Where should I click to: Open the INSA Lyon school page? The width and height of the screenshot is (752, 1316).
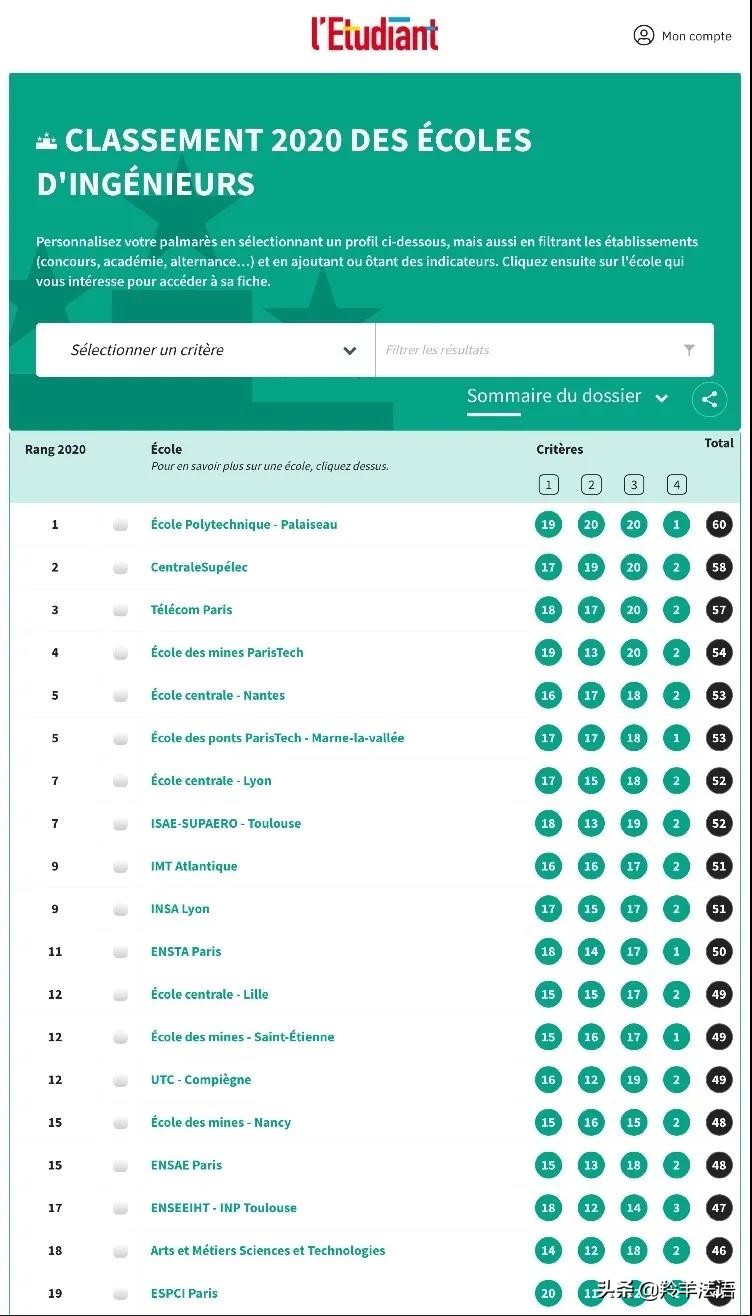(x=180, y=909)
